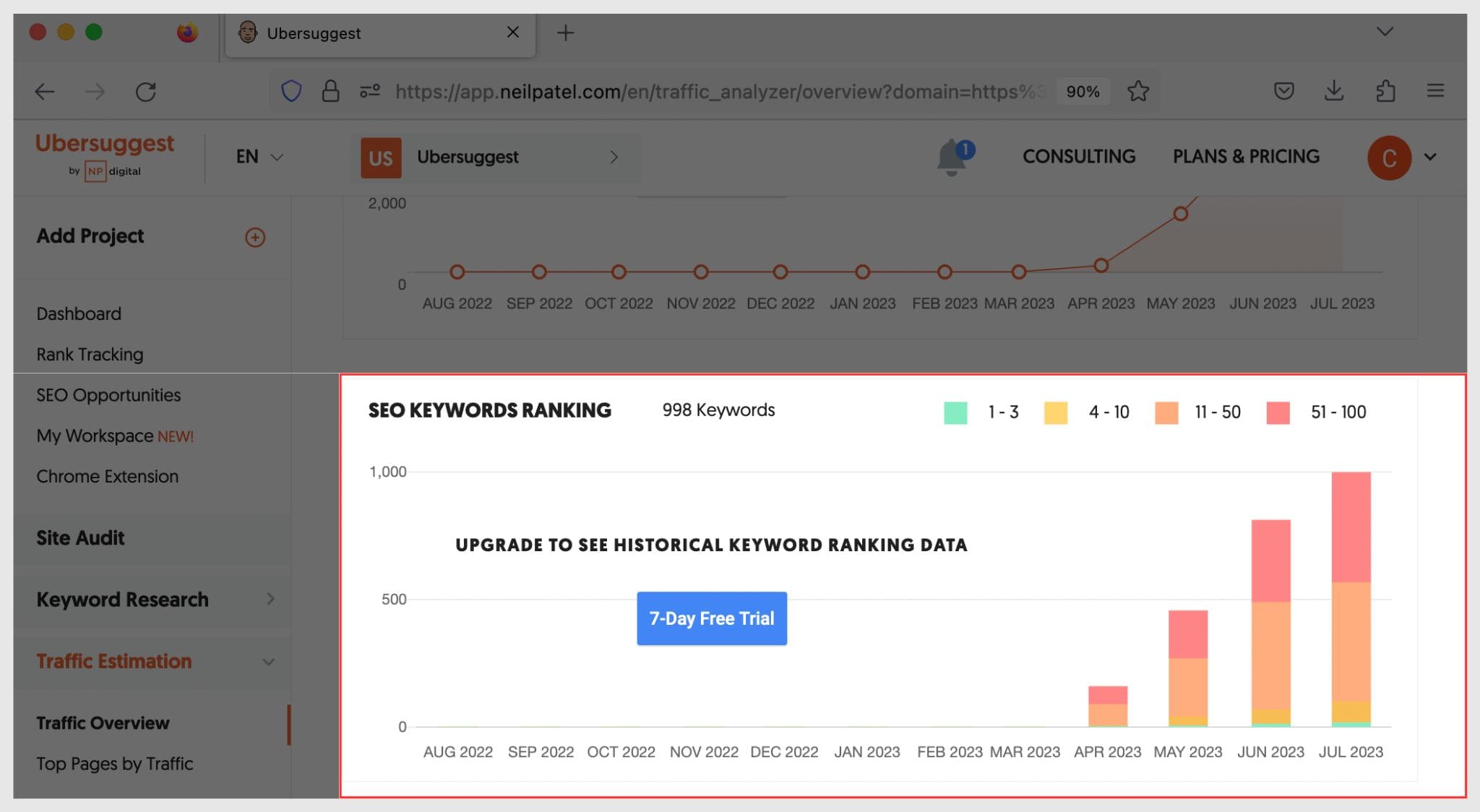Go to Dashboard in the sidebar
The height and width of the screenshot is (812, 1480).
79,314
